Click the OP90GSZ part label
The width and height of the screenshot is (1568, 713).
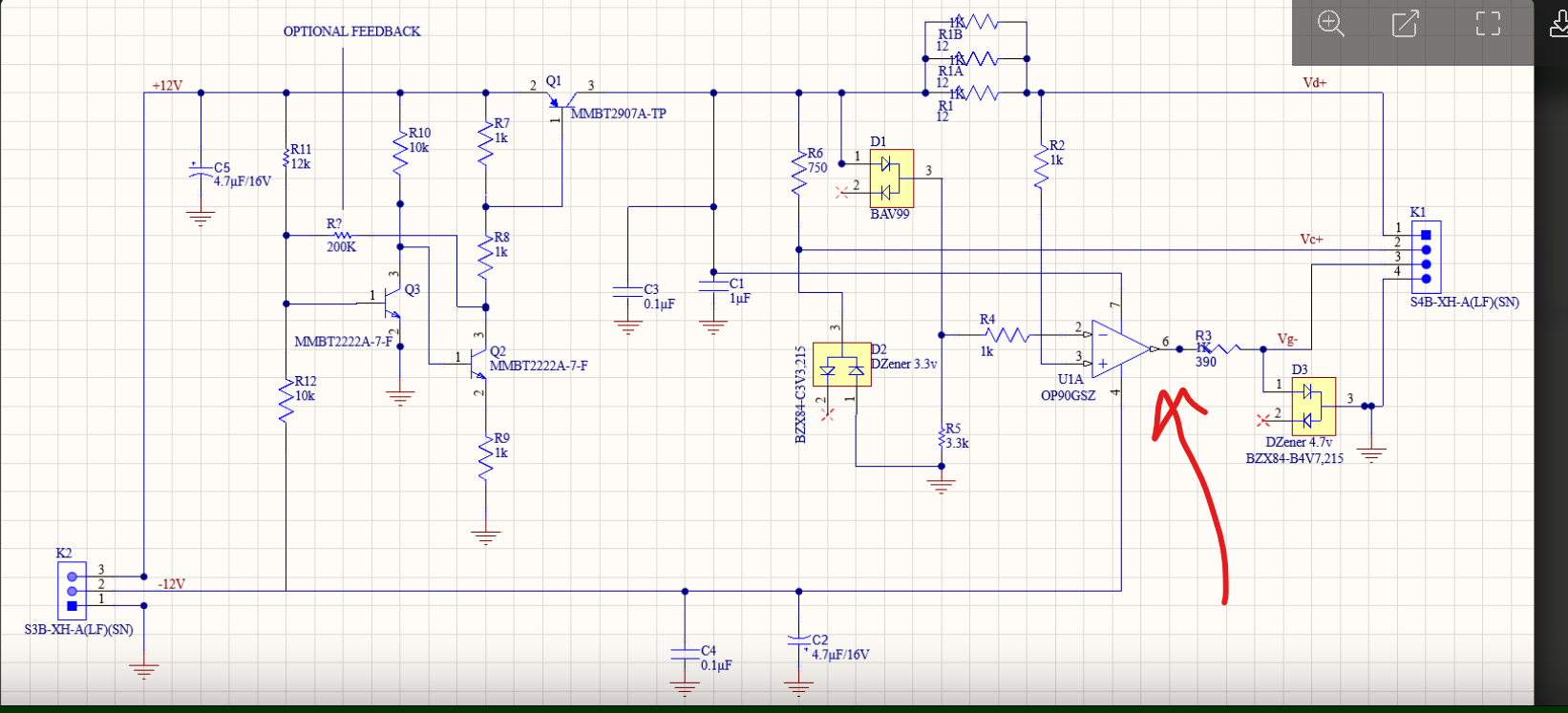1069,395
